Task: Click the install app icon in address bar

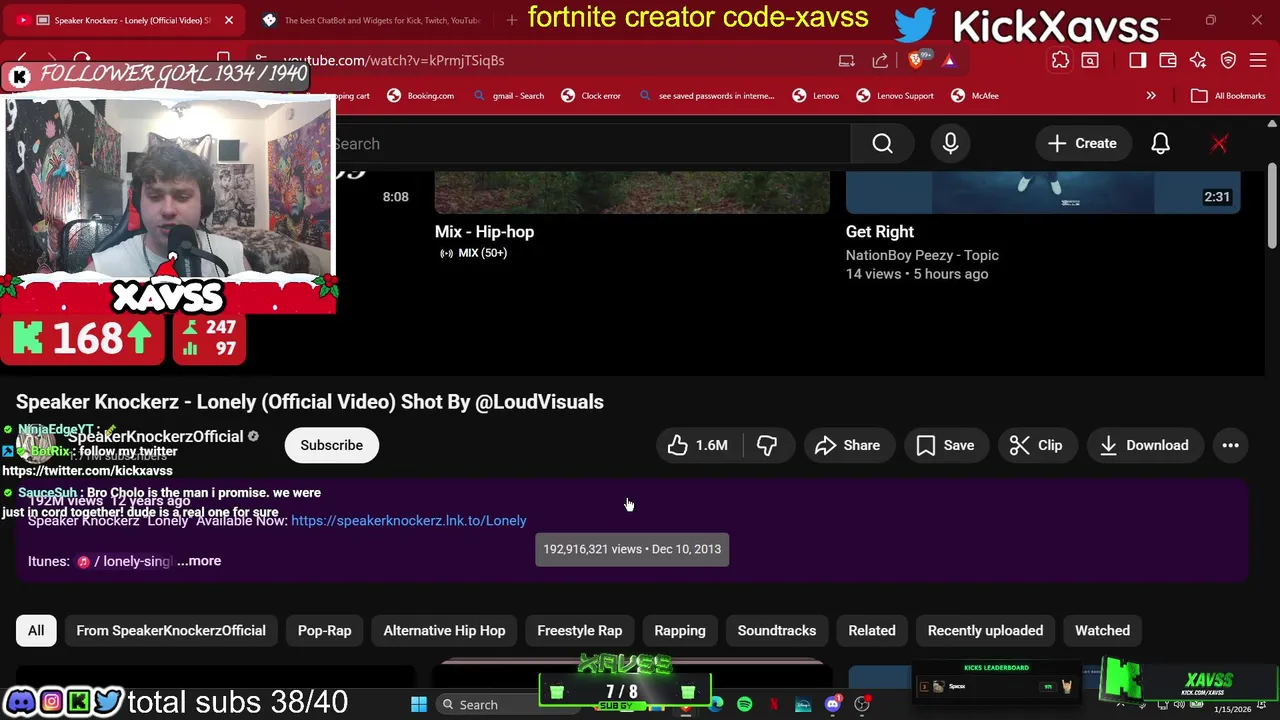Action: point(846,60)
